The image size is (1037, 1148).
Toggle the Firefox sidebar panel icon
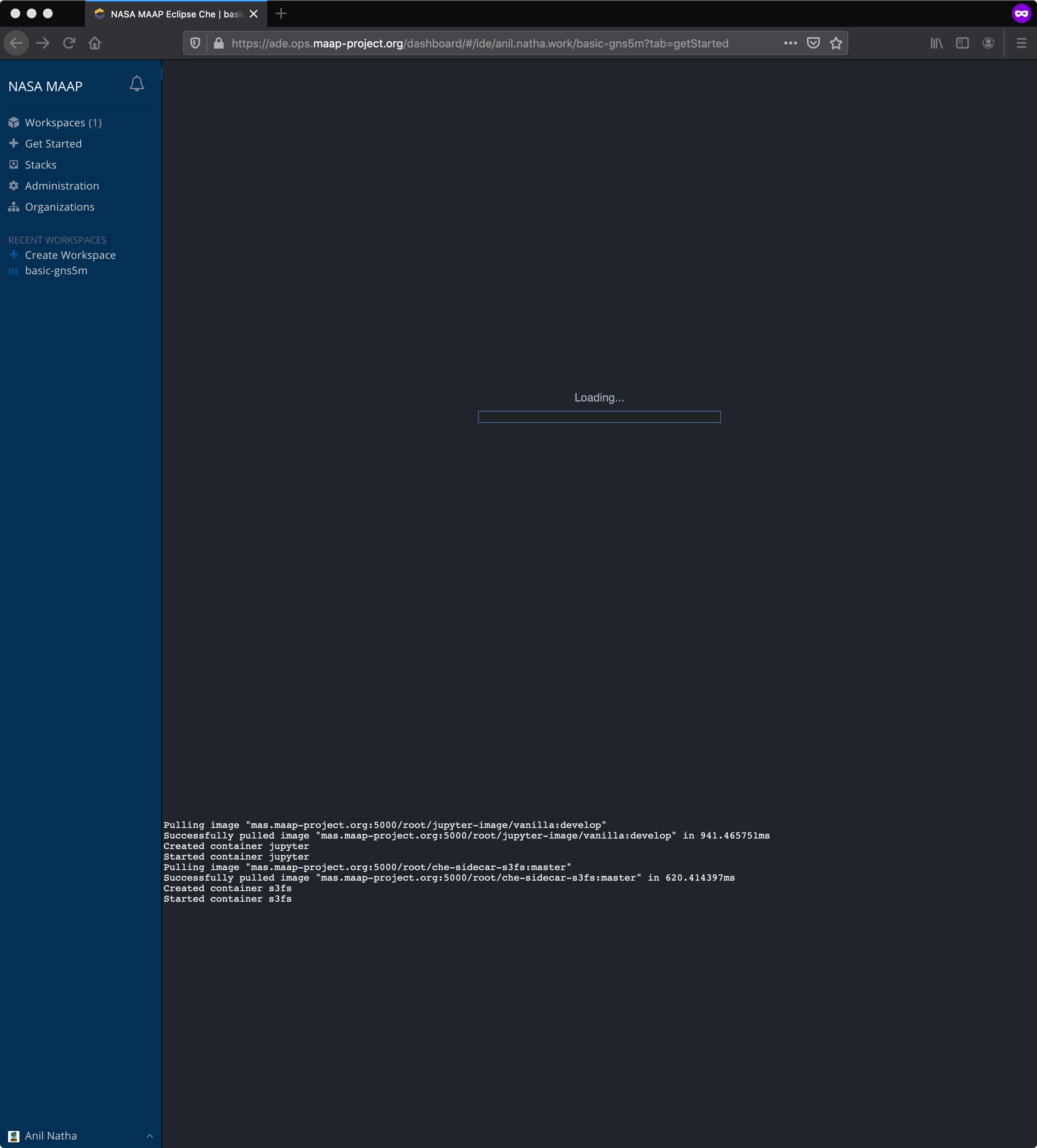(x=962, y=43)
